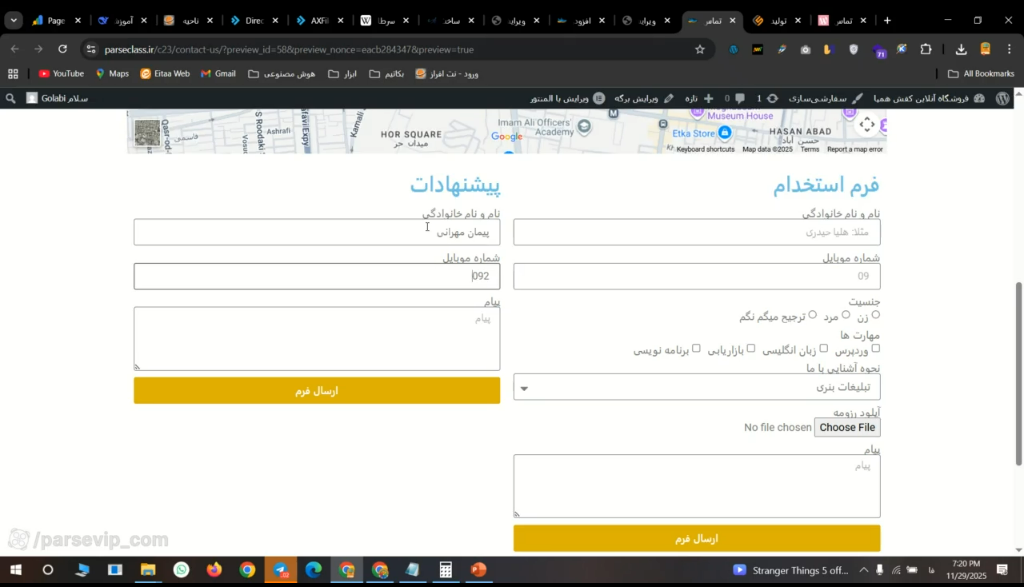
Task: Click the suggestions form message textarea
Action: tap(317, 339)
